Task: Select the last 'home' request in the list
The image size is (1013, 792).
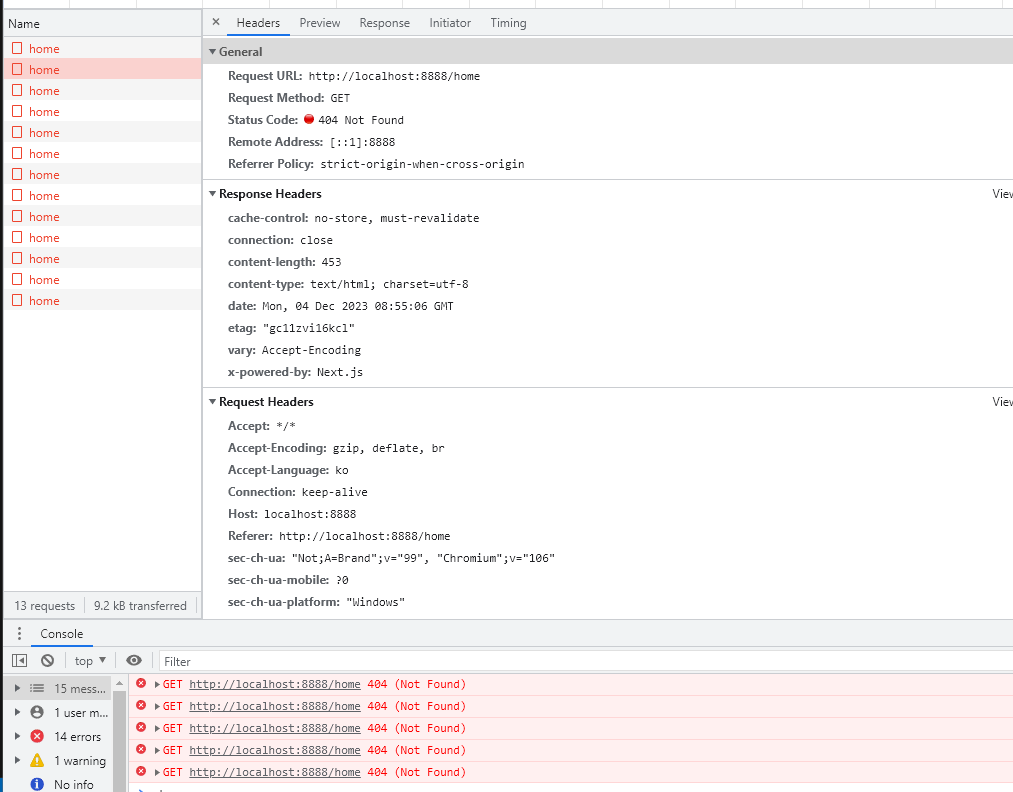Action: pyautogui.click(x=103, y=300)
